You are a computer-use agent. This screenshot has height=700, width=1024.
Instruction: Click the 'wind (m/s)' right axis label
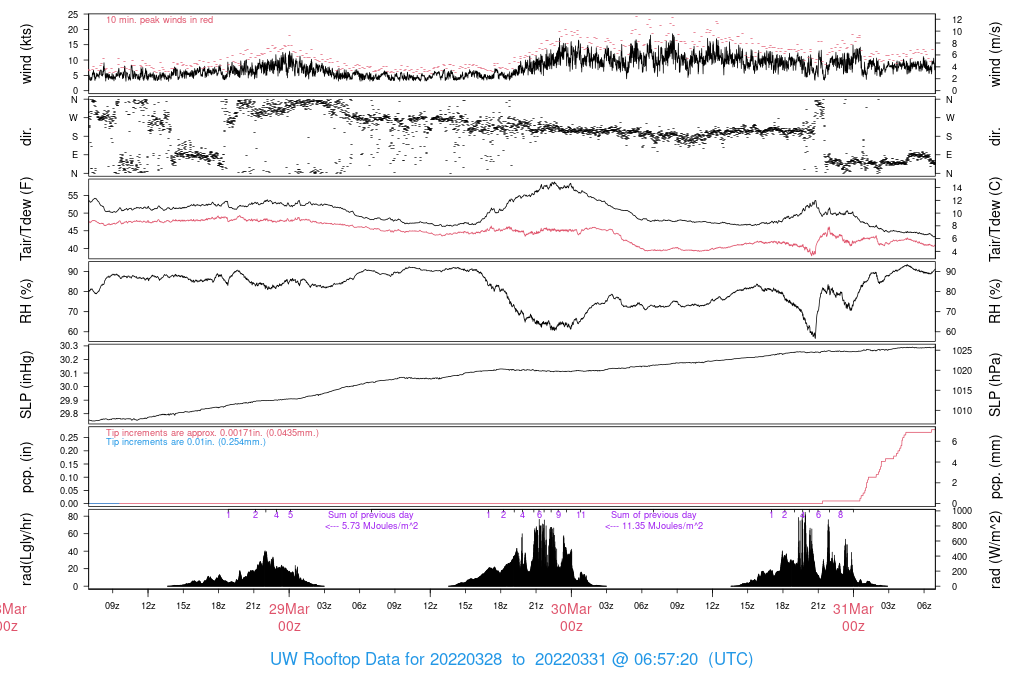[995, 54]
